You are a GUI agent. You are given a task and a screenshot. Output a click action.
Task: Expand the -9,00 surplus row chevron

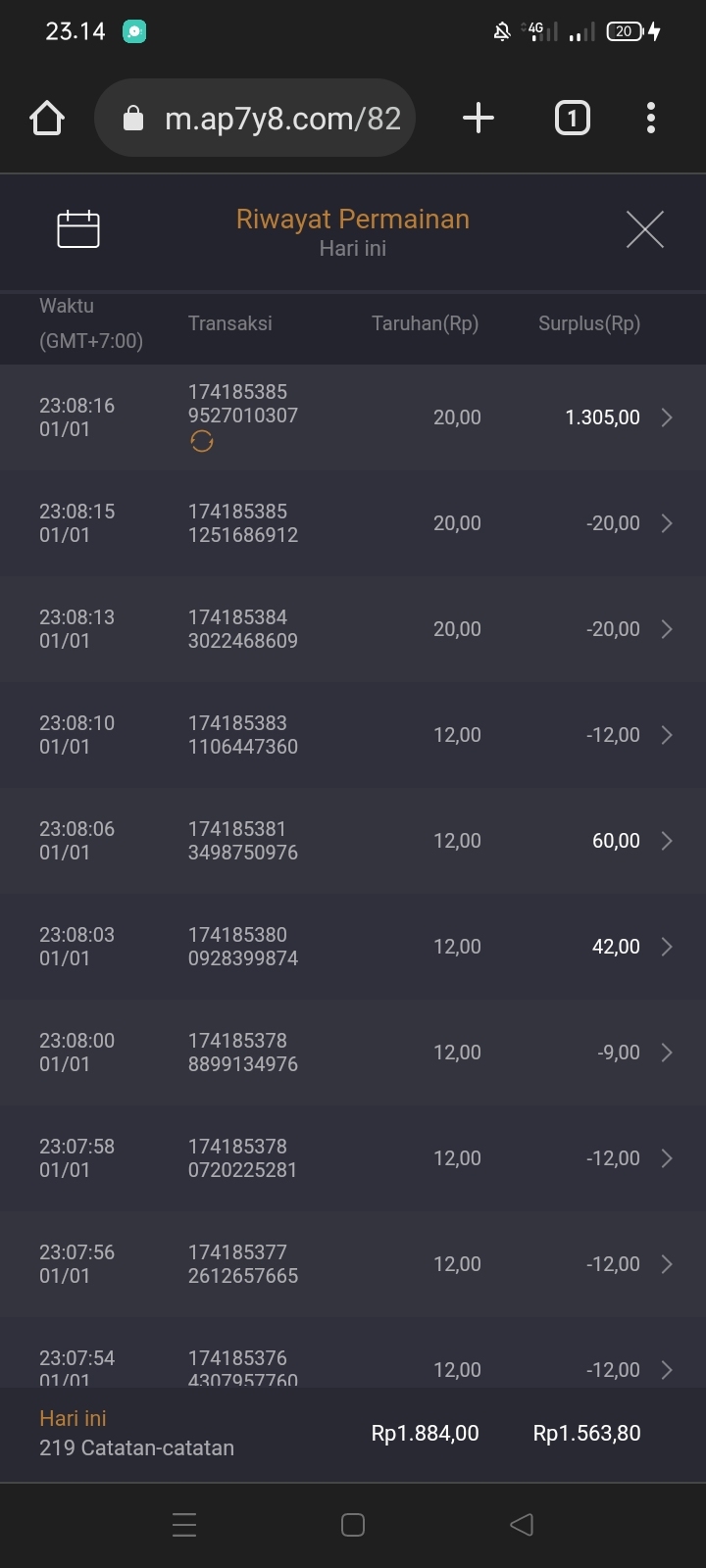tap(667, 1053)
